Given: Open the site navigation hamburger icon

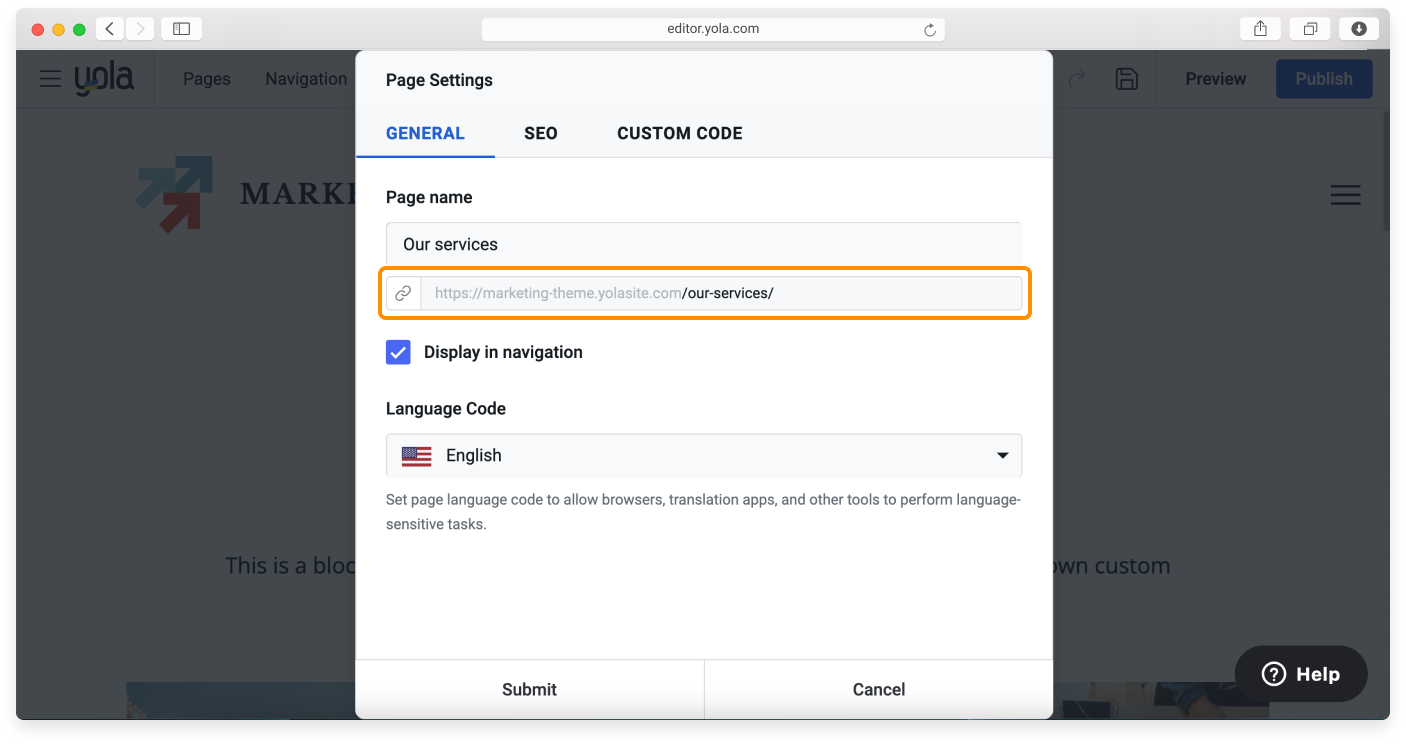Looking at the screenshot, I should click(1346, 195).
